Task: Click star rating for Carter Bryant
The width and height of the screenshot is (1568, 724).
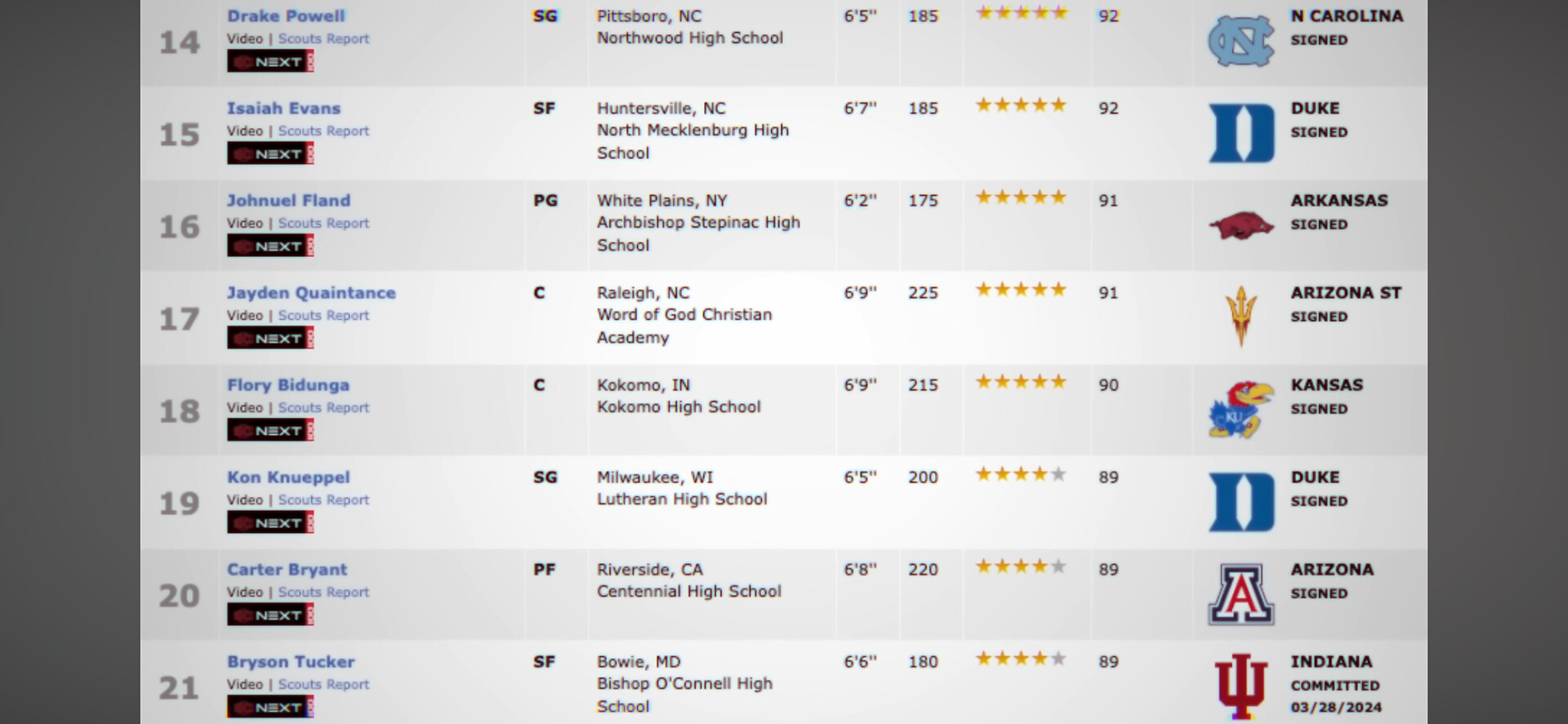Action: point(1020,566)
